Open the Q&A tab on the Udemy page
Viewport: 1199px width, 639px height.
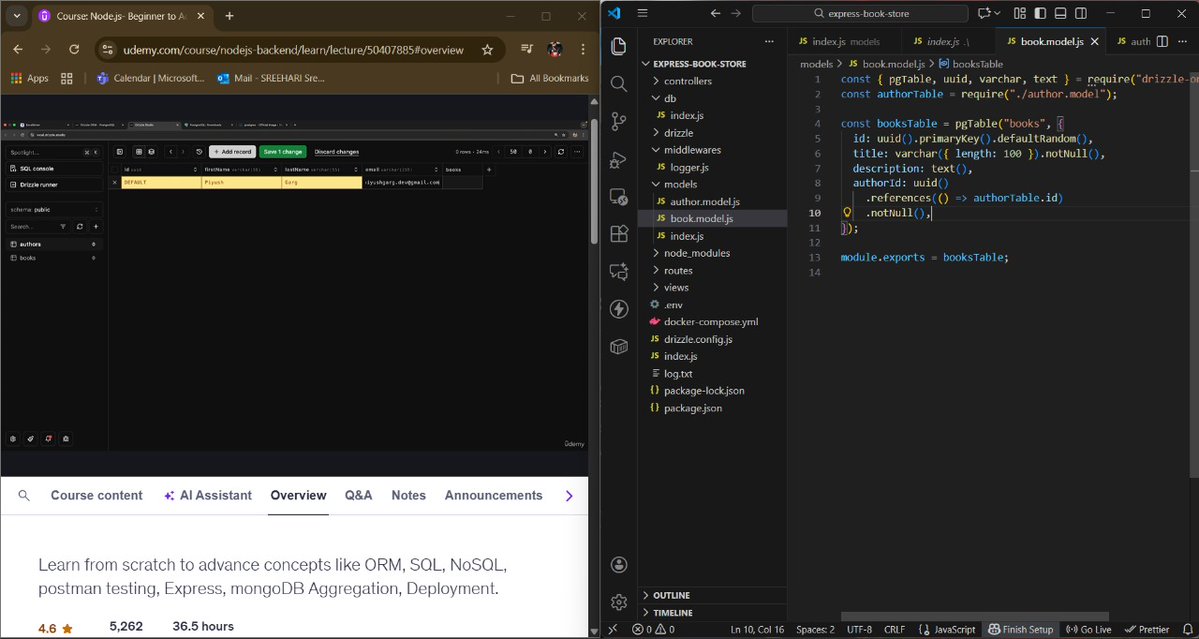358,495
